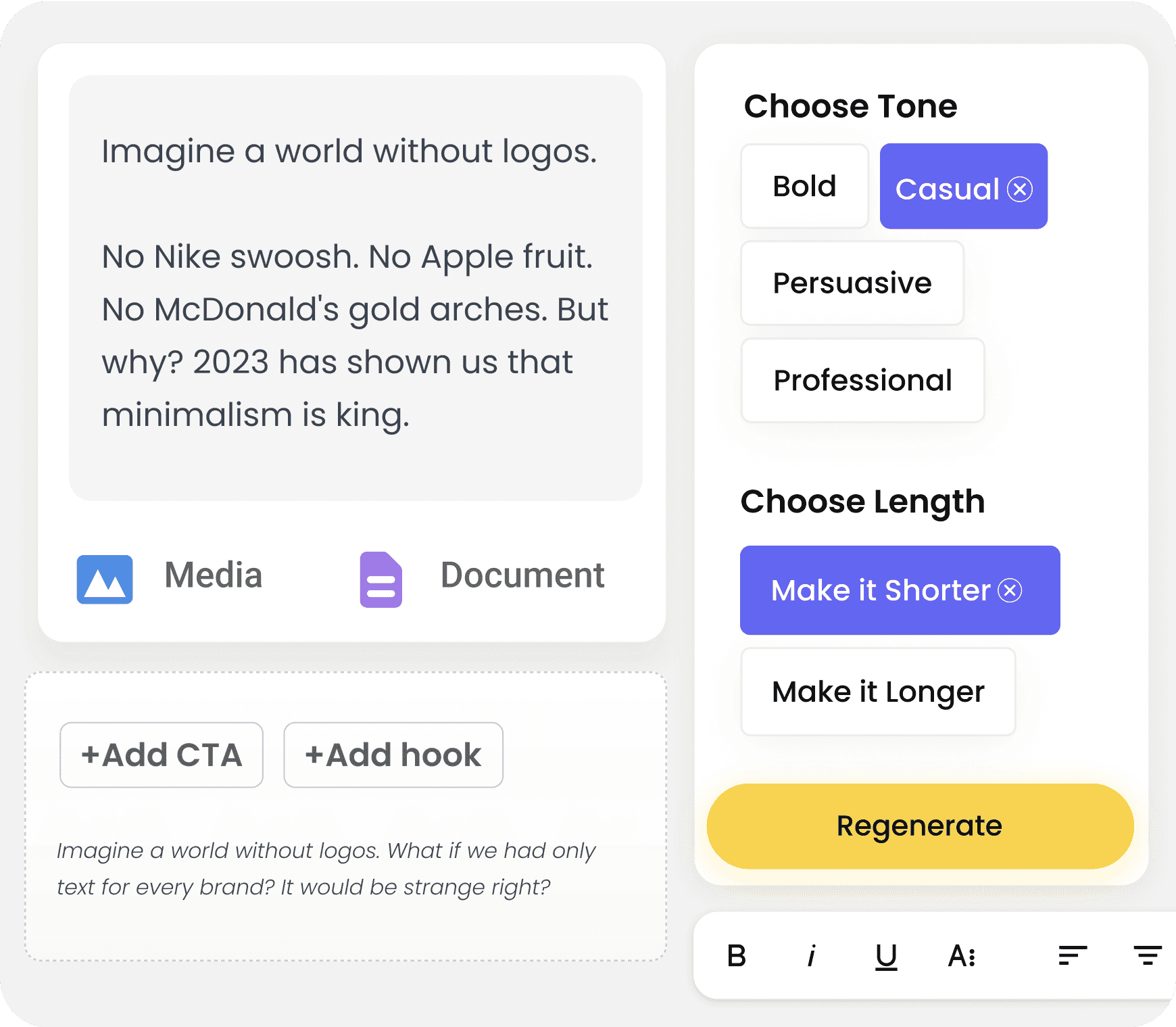The height and width of the screenshot is (1027, 1176).
Task: Open the font size A icon
Action: pyautogui.click(x=962, y=956)
